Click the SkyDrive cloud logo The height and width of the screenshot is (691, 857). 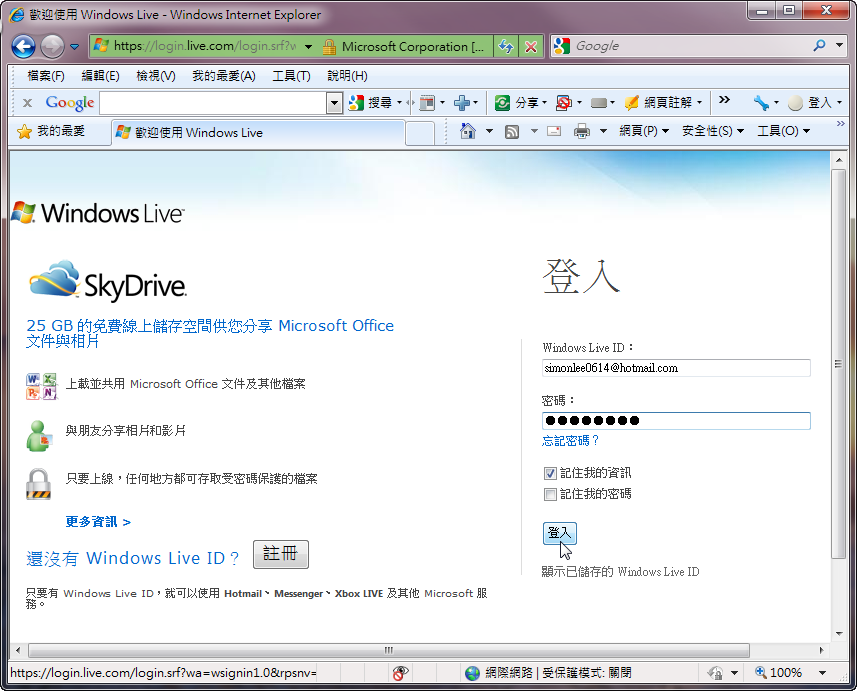coord(108,280)
